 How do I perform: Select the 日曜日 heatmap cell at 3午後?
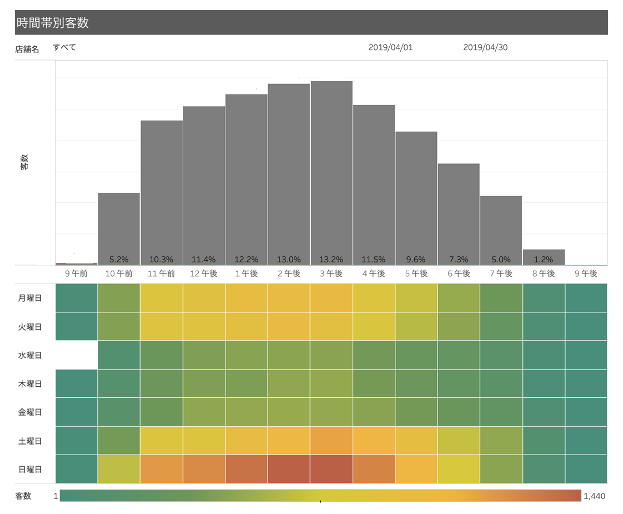coord(331,470)
